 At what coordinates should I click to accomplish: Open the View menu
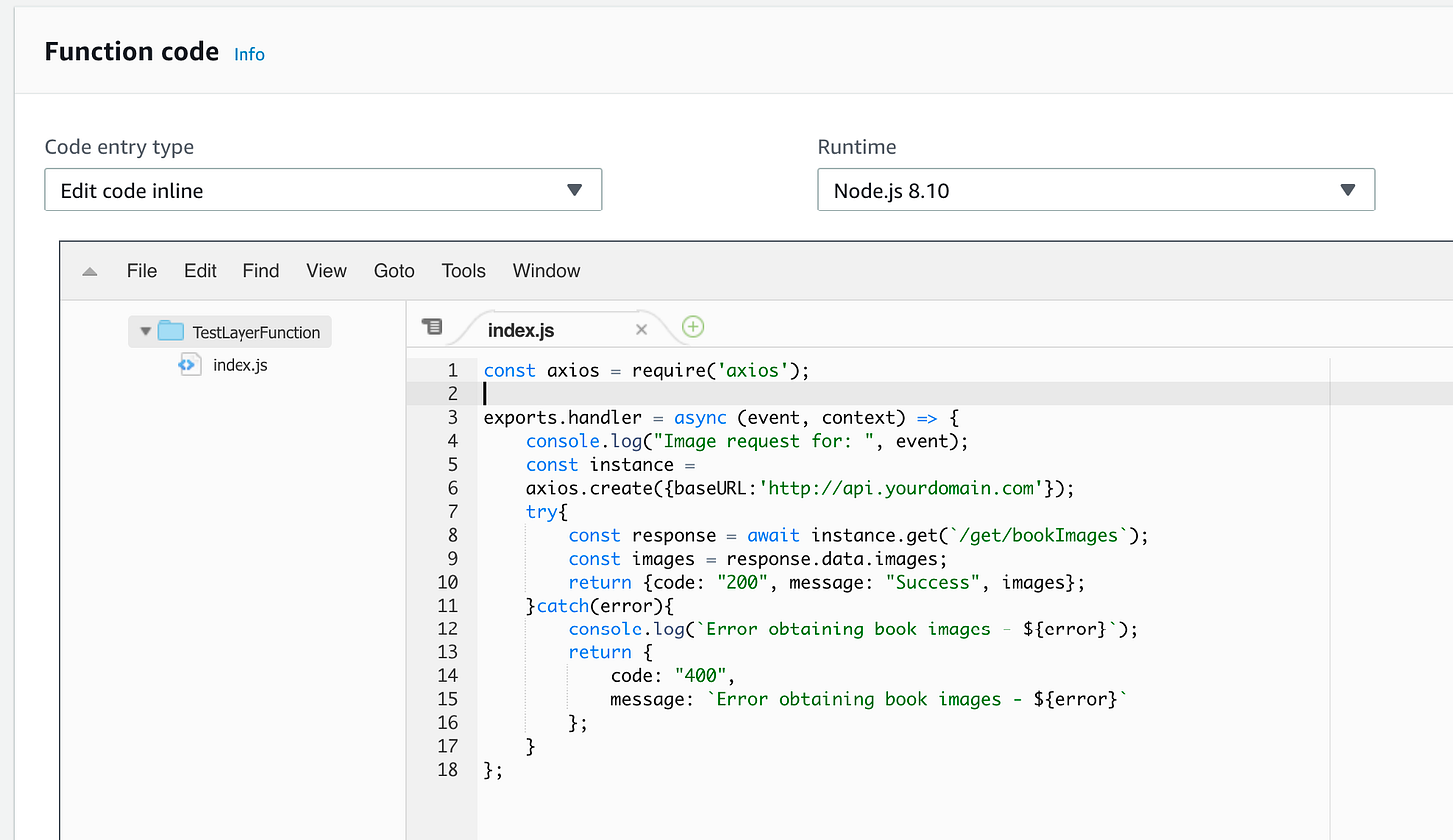click(326, 270)
